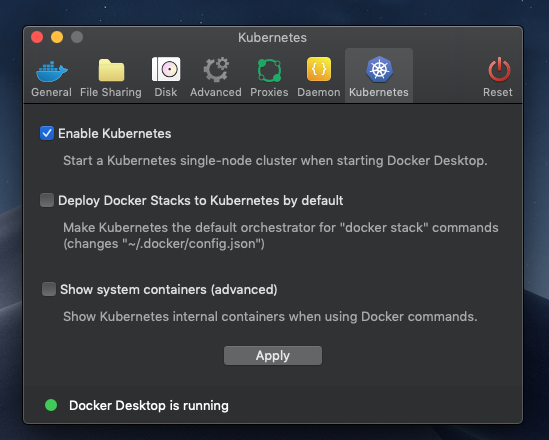The image size is (549, 440).
Task: Click the Apply button
Action: click(273, 355)
